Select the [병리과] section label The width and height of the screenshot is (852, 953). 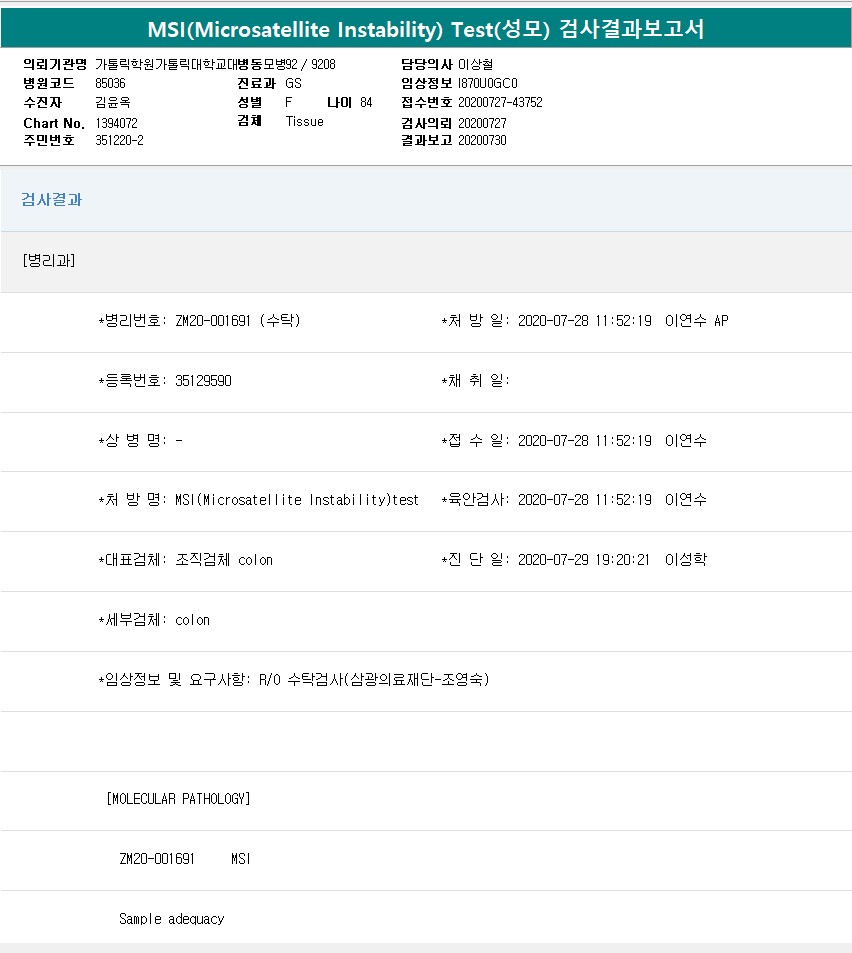[49, 261]
